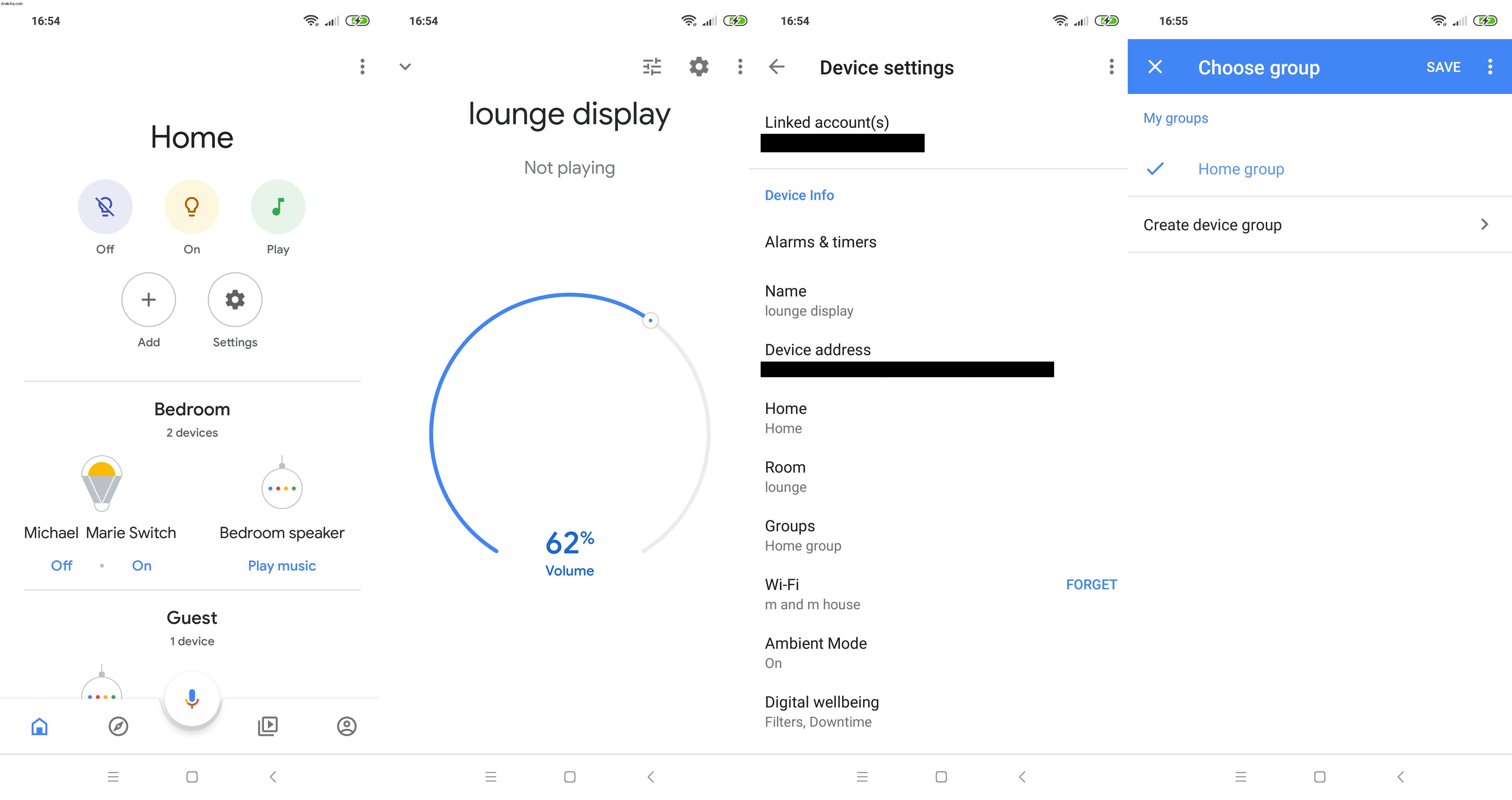
Task: Tap the My groups header
Action: pyautogui.click(x=1176, y=119)
